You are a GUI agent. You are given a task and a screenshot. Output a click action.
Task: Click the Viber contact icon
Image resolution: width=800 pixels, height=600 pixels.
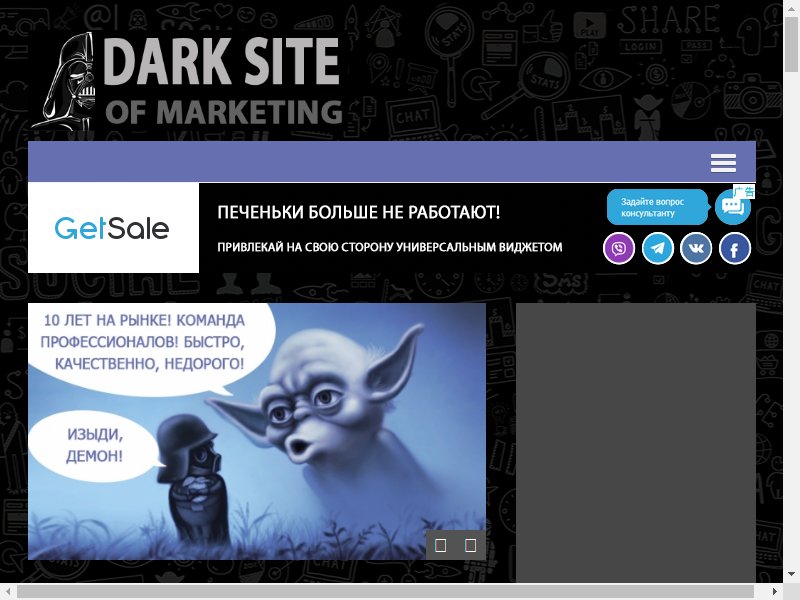click(619, 248)
